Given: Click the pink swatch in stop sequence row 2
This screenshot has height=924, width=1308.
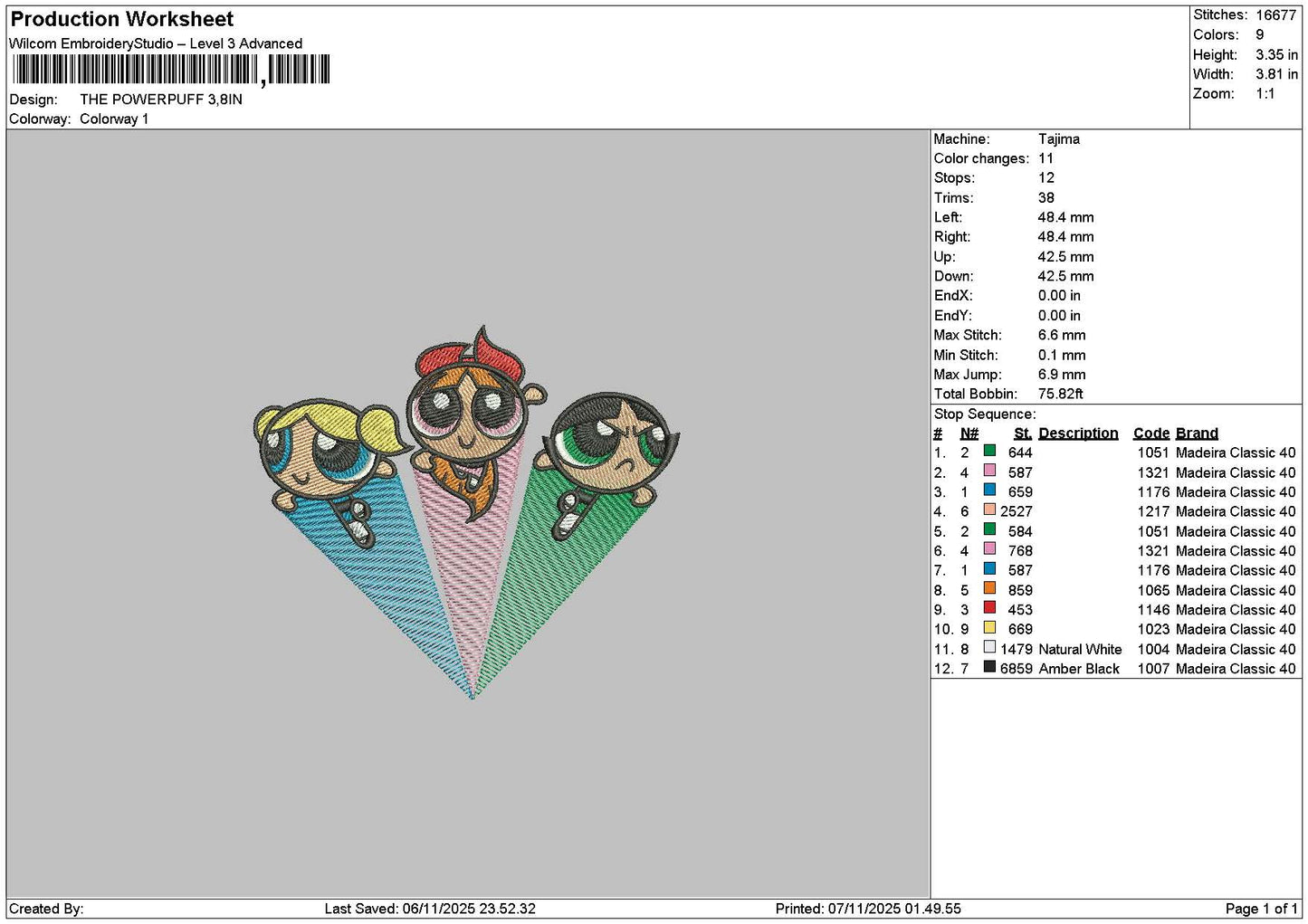Looking at the screenshot, I should point(989,471).
